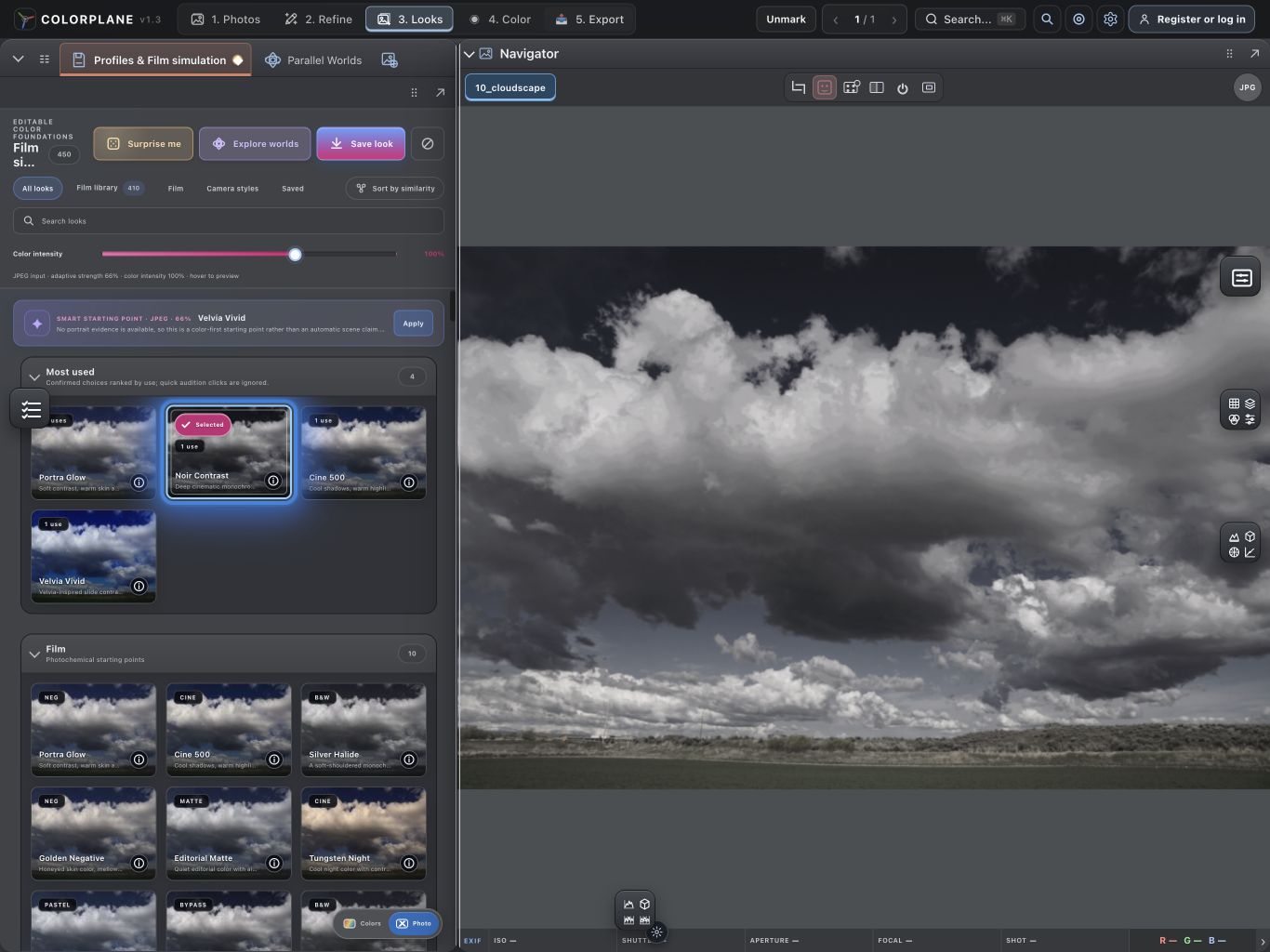Filter looks by Camera styles
The width and height of the screenshot is (1270, 952).
(232, 189)
